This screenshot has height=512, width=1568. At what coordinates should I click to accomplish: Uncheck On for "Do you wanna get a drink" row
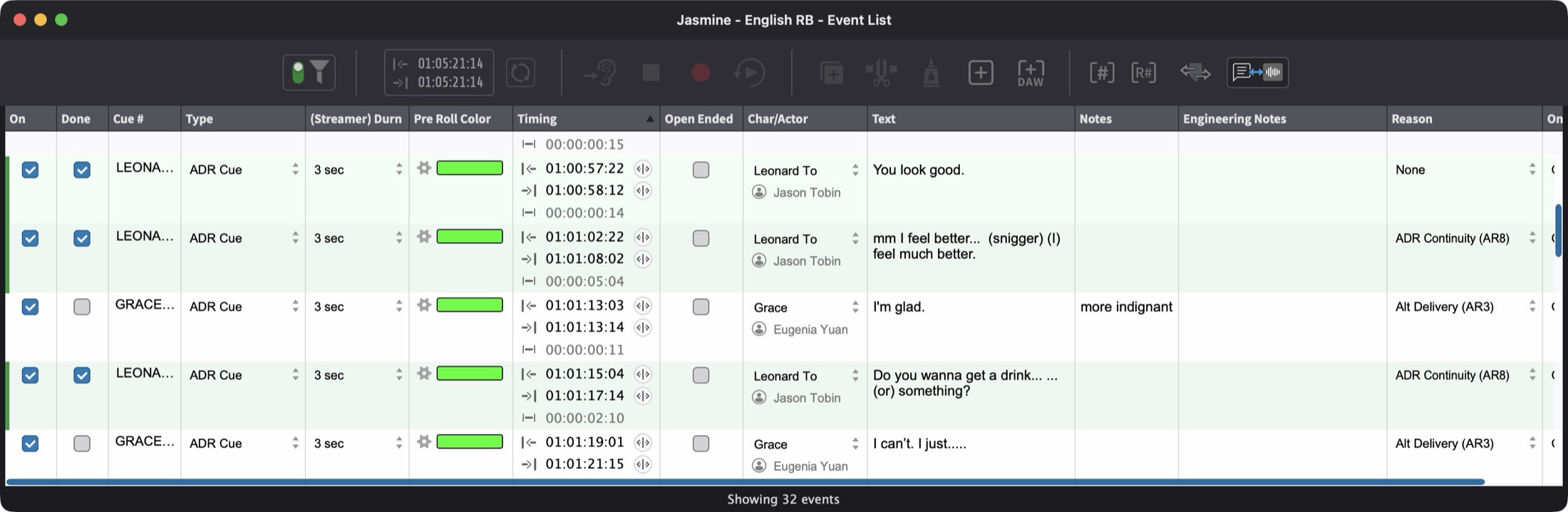pyautogui.click(x=30, y=375)
